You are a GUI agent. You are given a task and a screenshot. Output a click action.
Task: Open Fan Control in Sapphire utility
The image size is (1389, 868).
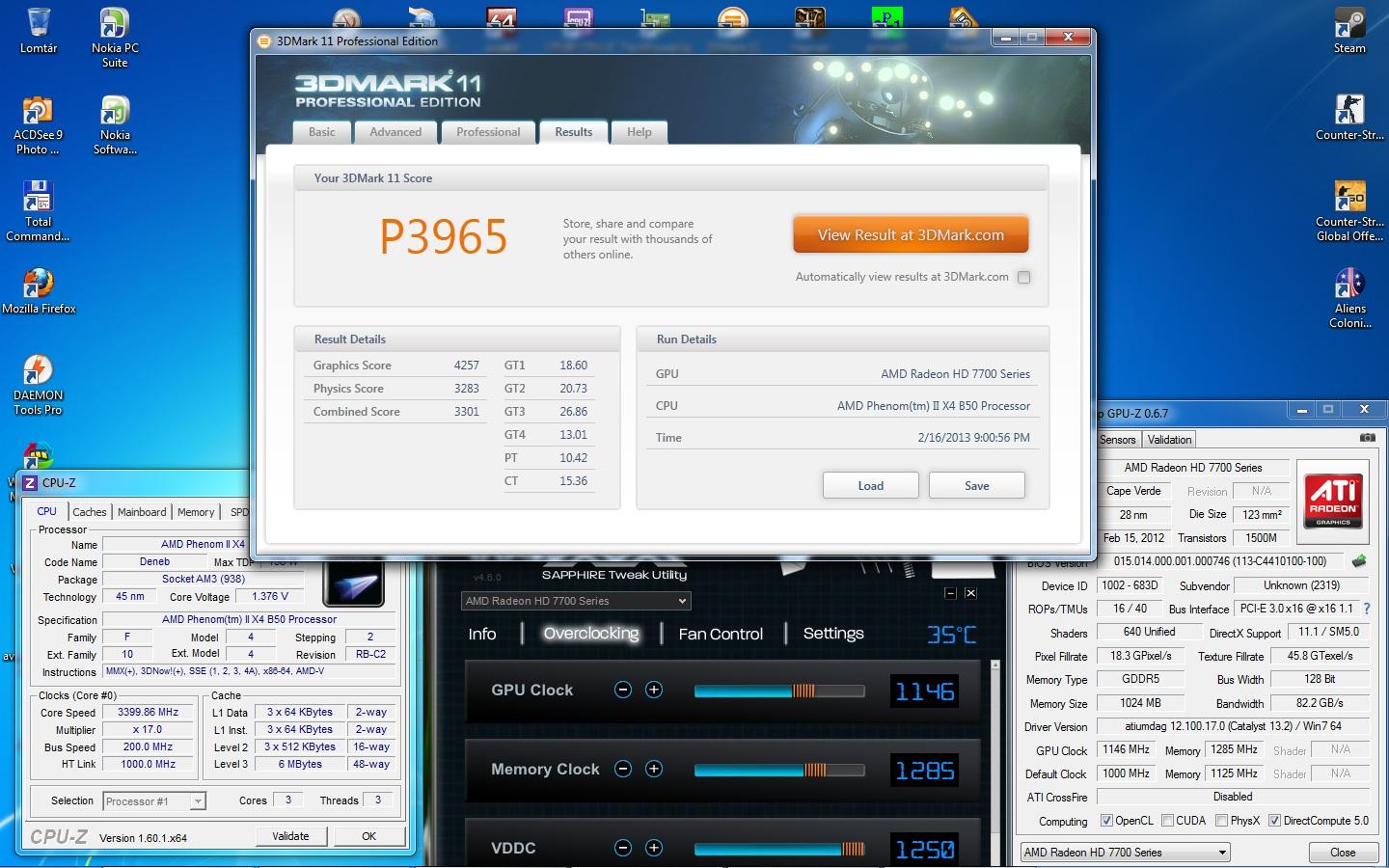721,634
